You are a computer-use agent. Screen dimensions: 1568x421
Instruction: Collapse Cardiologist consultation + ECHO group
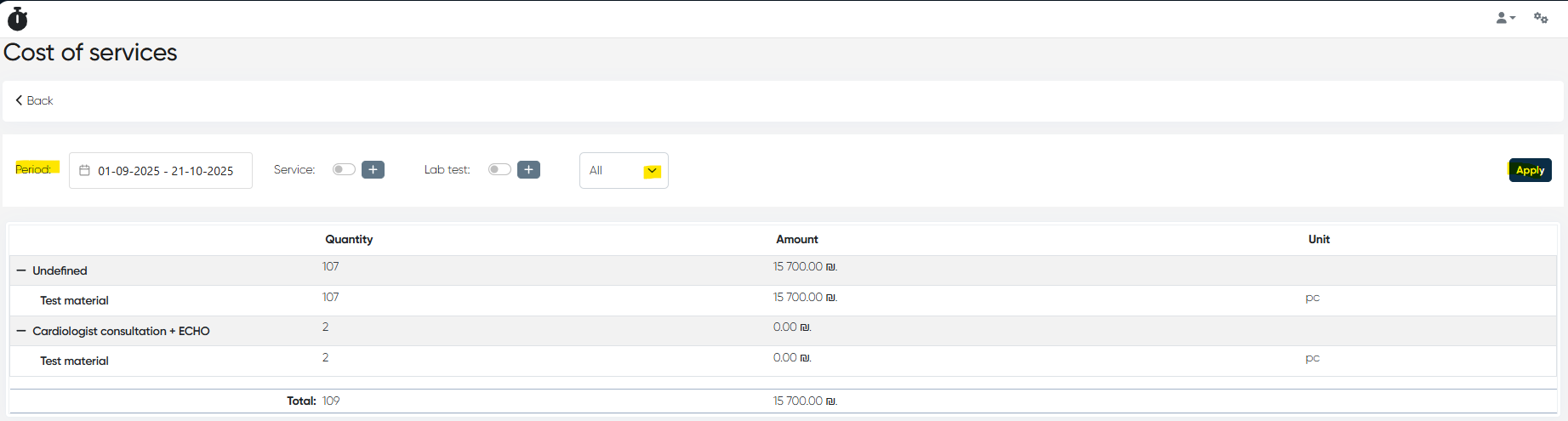coord(21,331)
